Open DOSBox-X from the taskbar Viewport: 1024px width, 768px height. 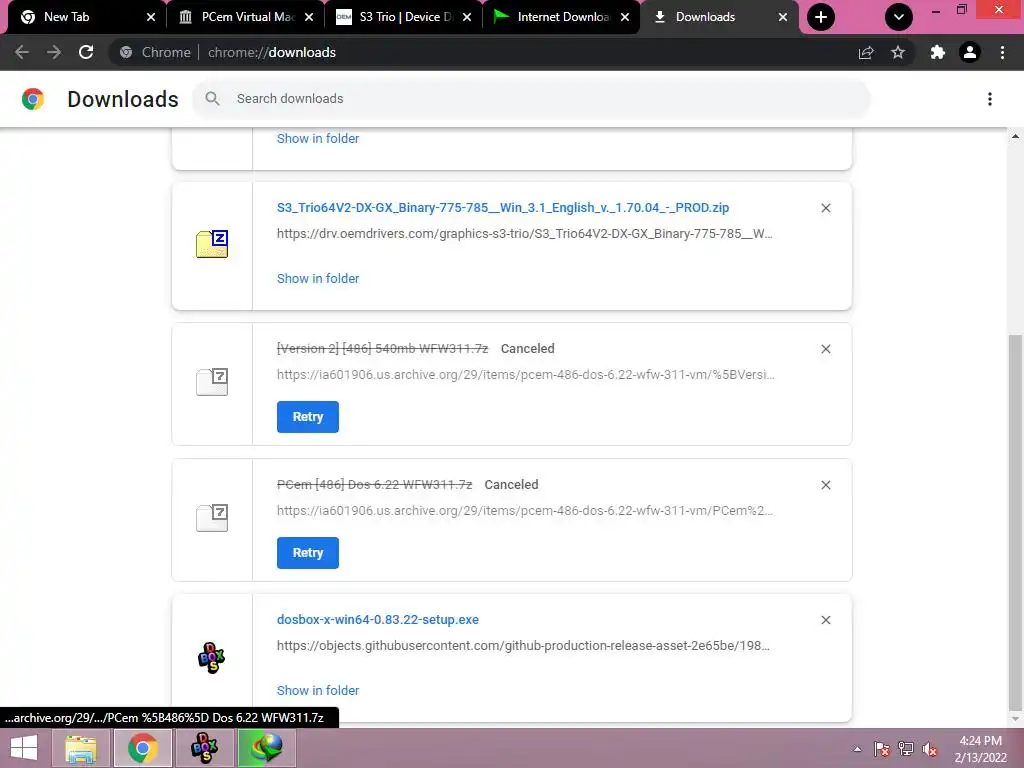pyautogui.click(x=204, y=748)
